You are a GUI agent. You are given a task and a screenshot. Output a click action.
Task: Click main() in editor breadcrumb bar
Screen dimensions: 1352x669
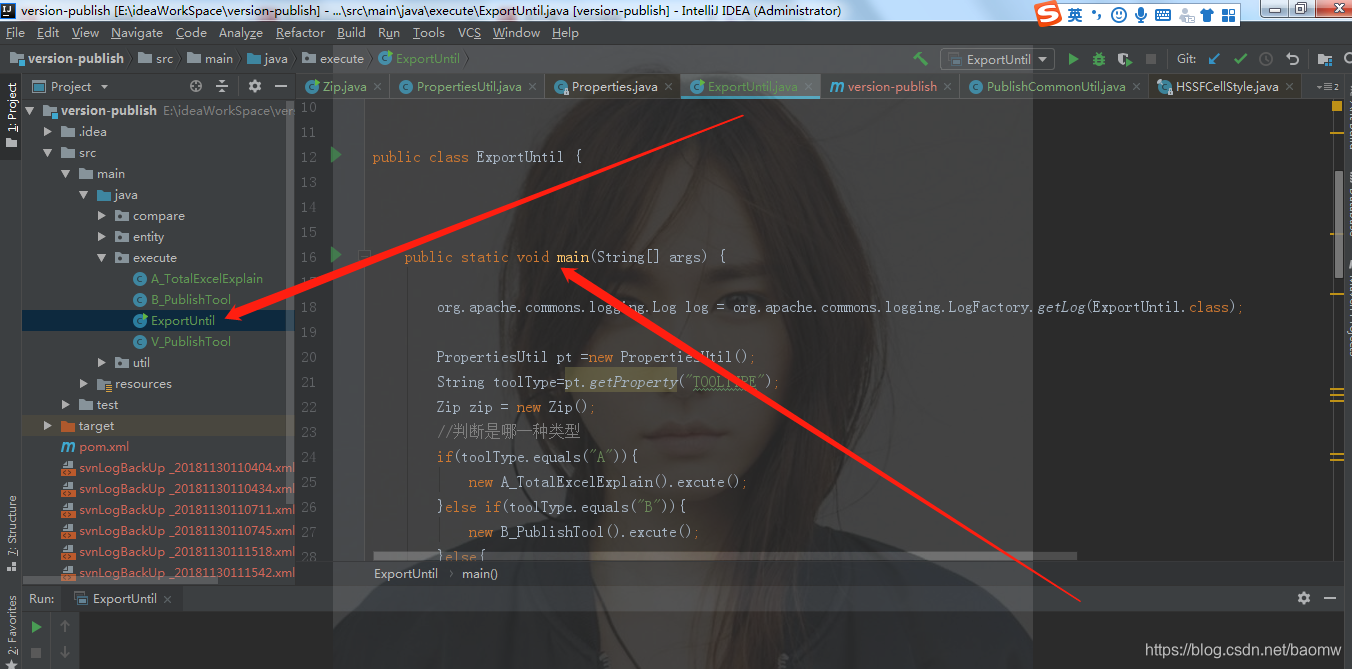[480, 573]
